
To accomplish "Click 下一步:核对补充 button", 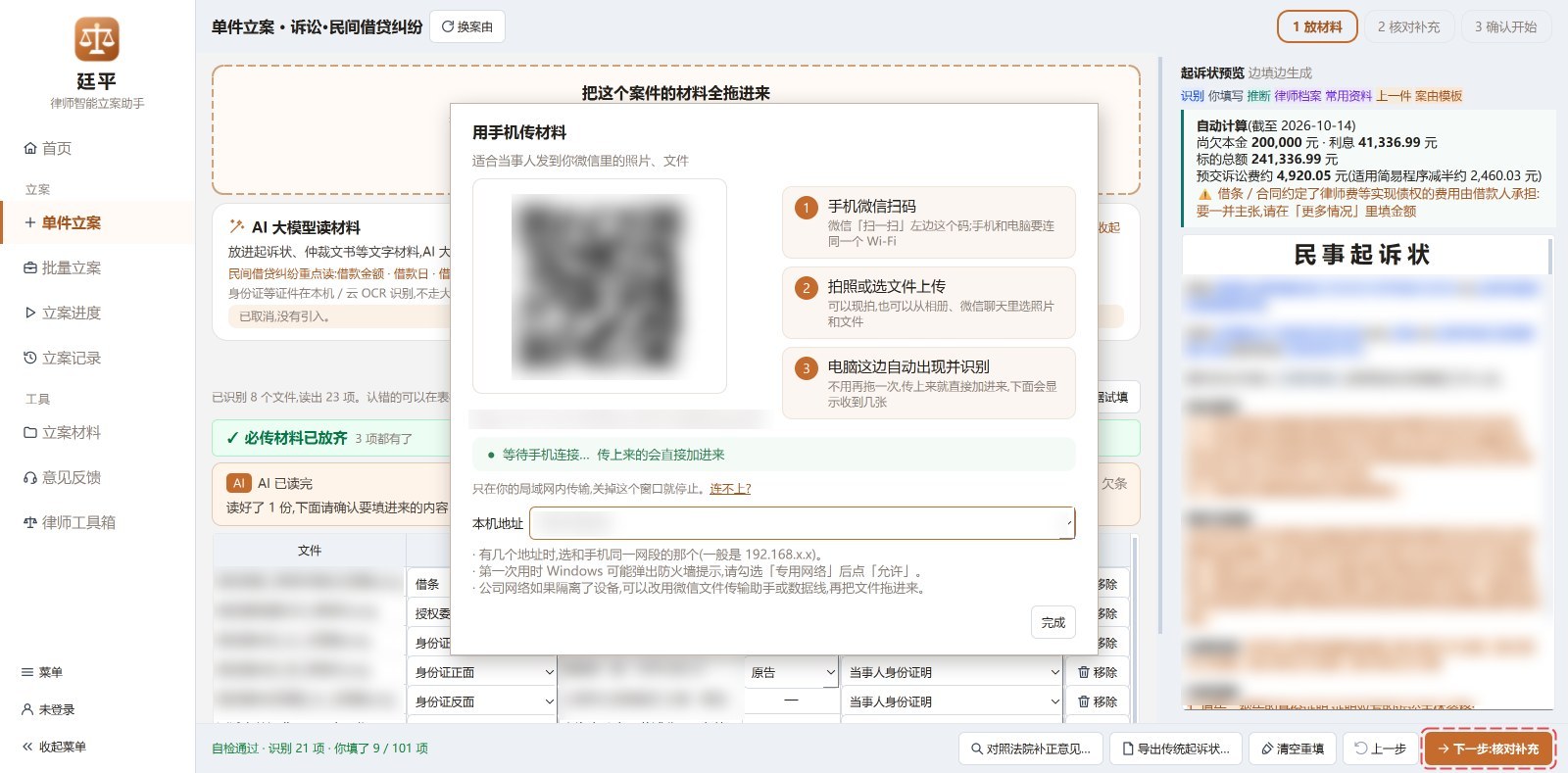I will pyautogui.click(x=1488, y=749).
